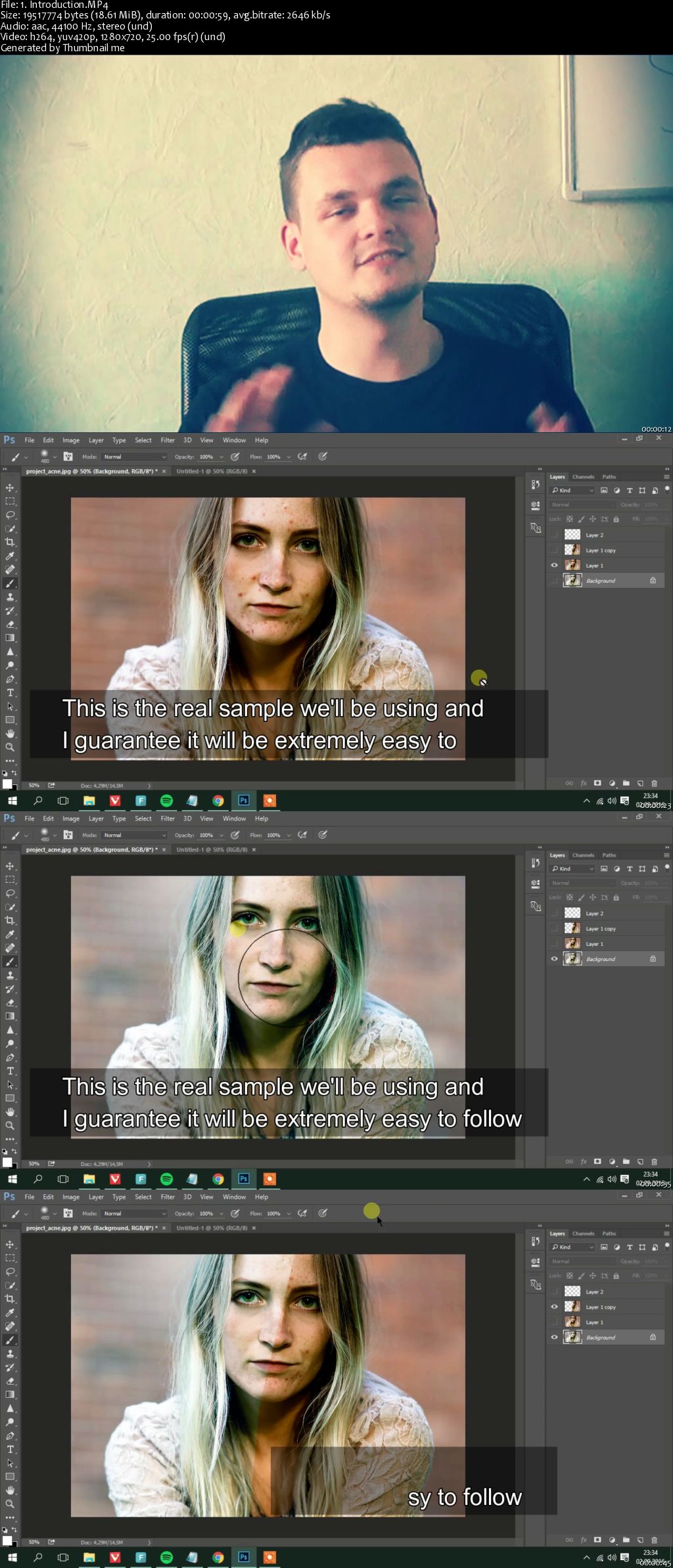This screenshot has height=1568, width=673.
Task: Open the Image menu in the 00:00:35 frame
Action: [x=71, y=819]
